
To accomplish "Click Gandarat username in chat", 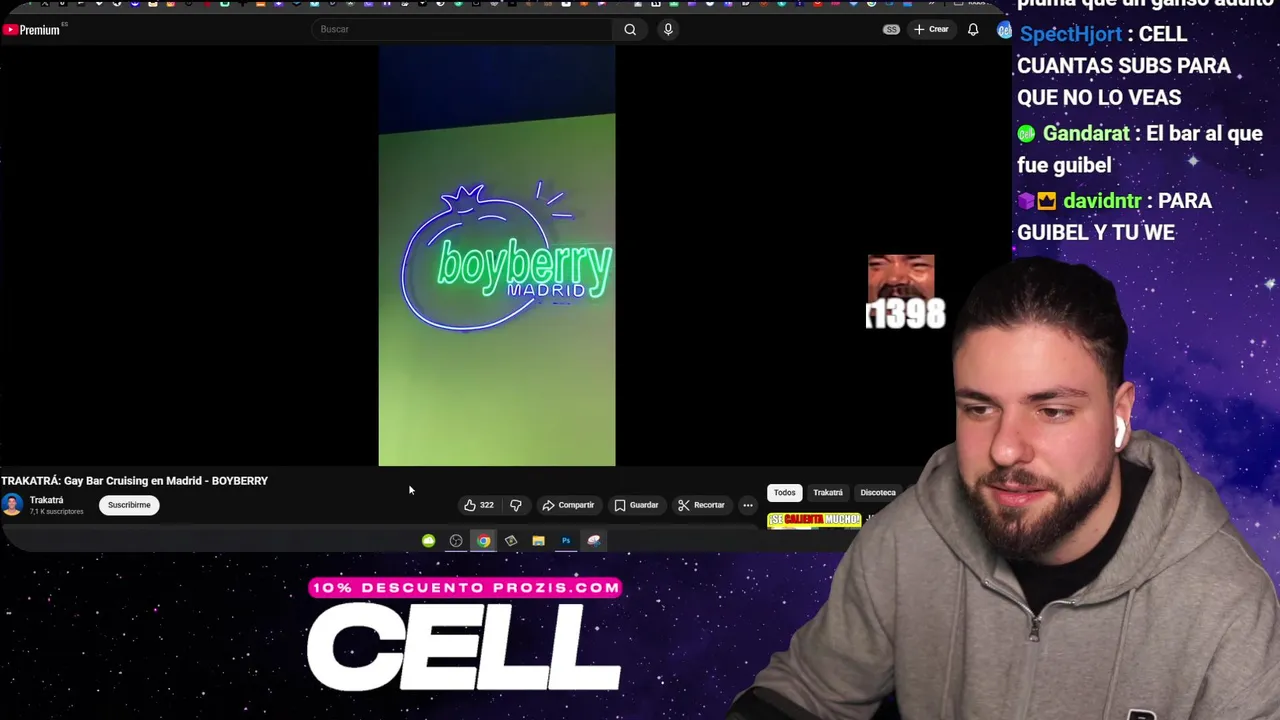I will (x=1086, y=133).
